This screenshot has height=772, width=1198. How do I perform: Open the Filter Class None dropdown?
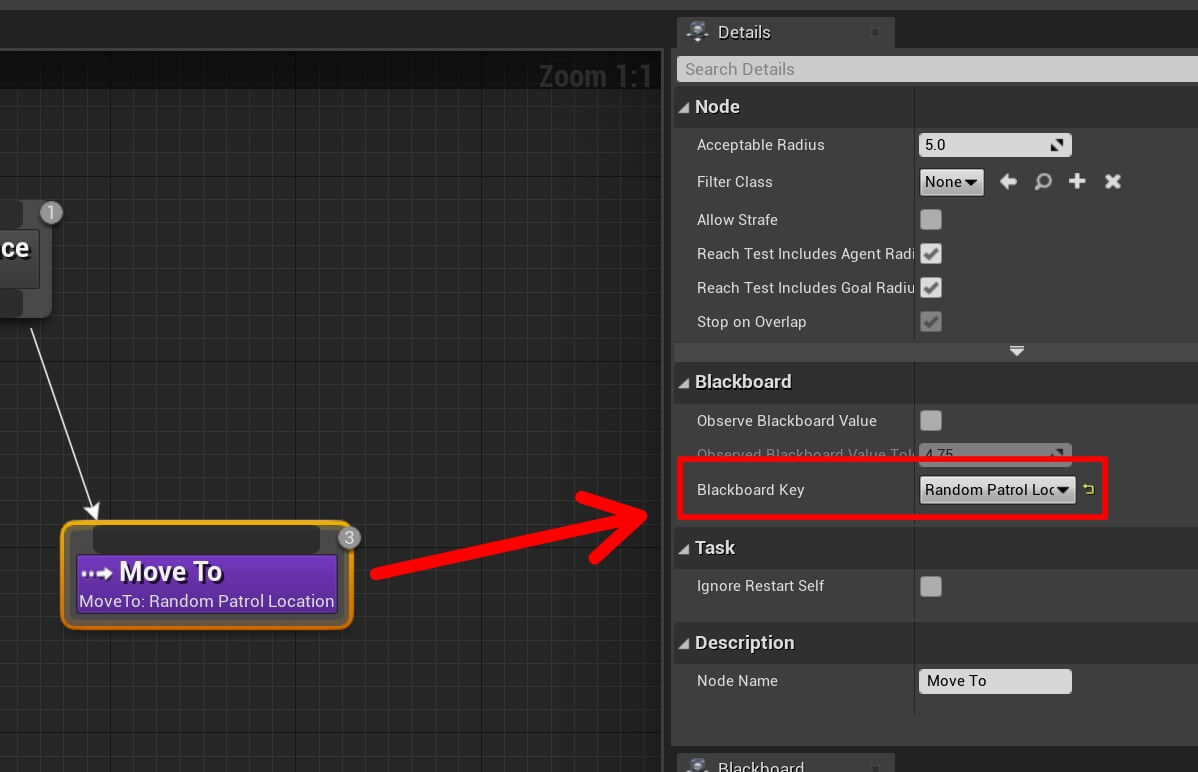tap(950, 182)
